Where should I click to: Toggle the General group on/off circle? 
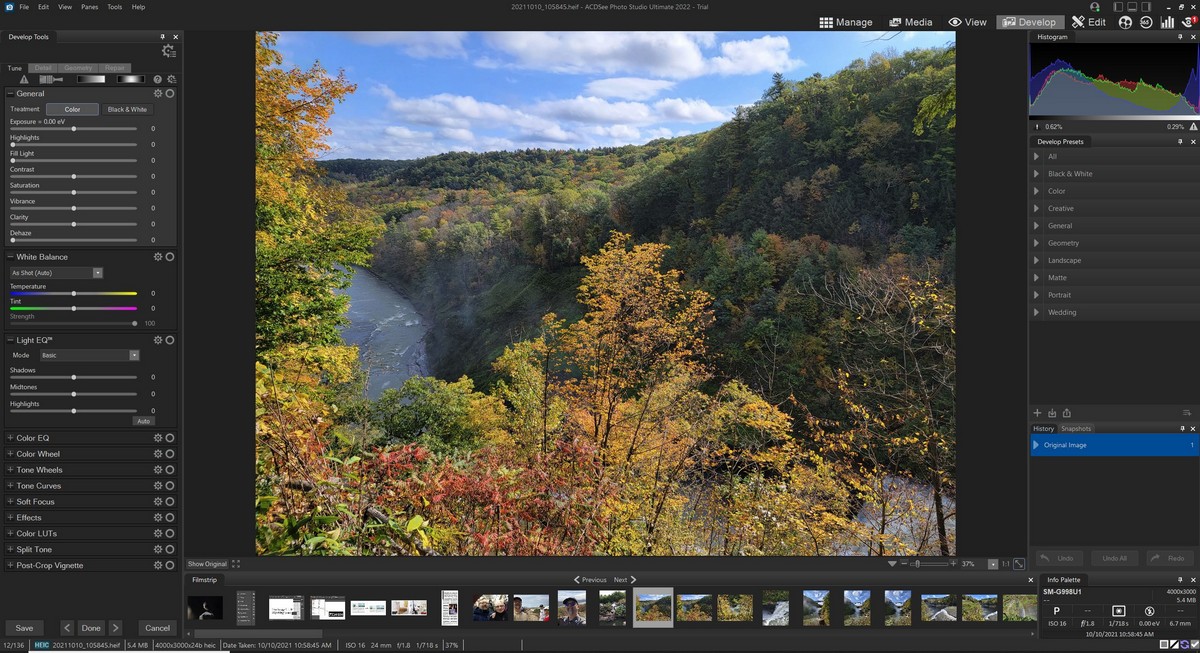pos(170,93)
